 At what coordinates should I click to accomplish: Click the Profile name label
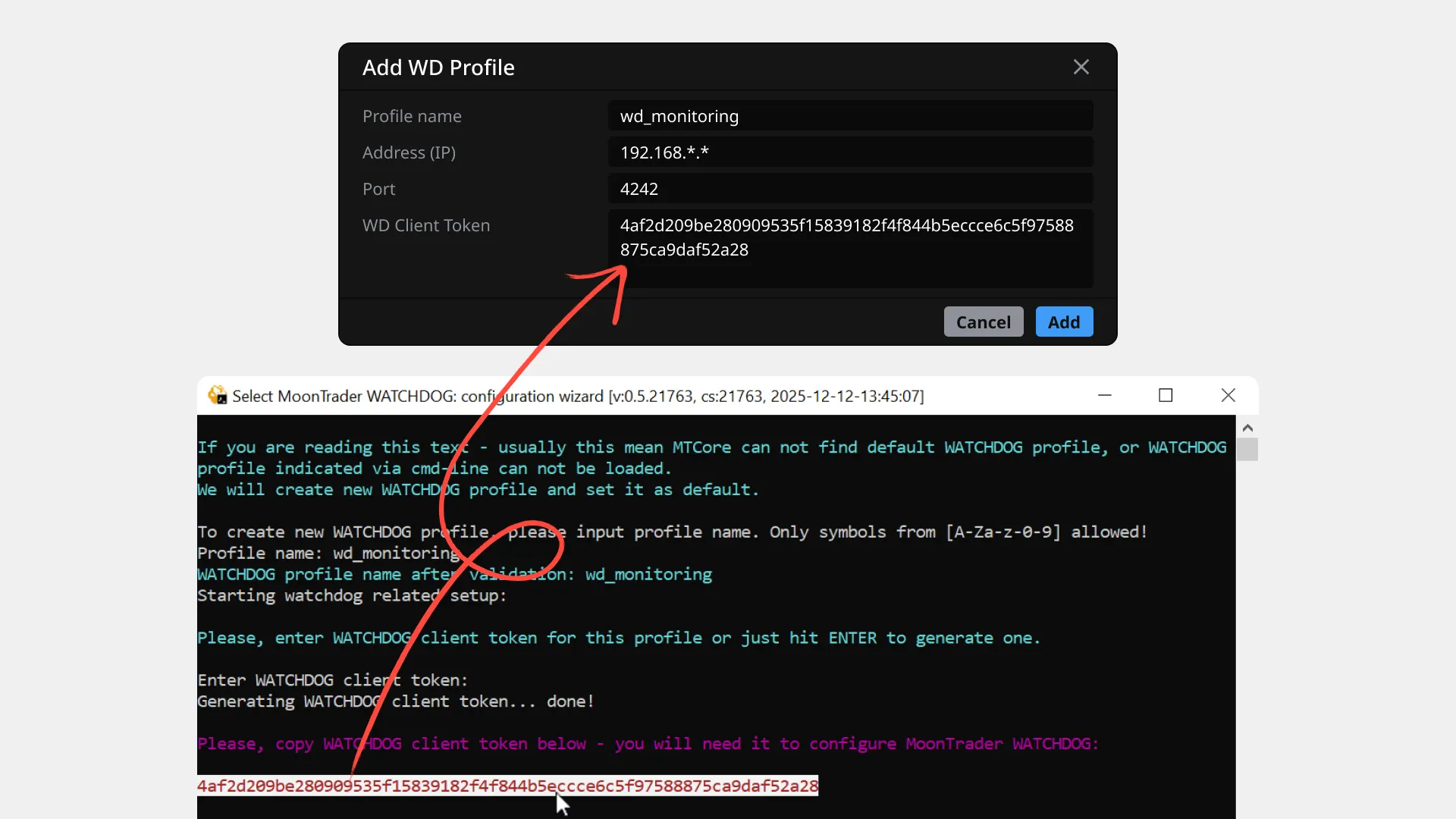[412, 116]
